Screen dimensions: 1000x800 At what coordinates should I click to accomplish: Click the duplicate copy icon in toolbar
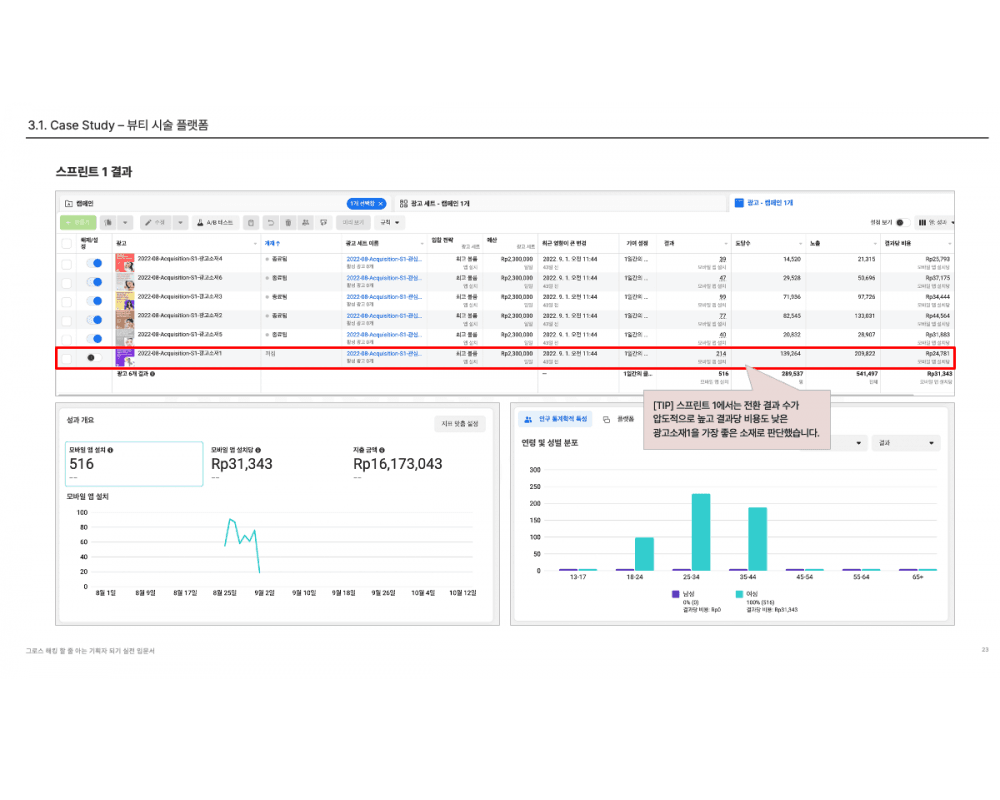pos(107,222)
